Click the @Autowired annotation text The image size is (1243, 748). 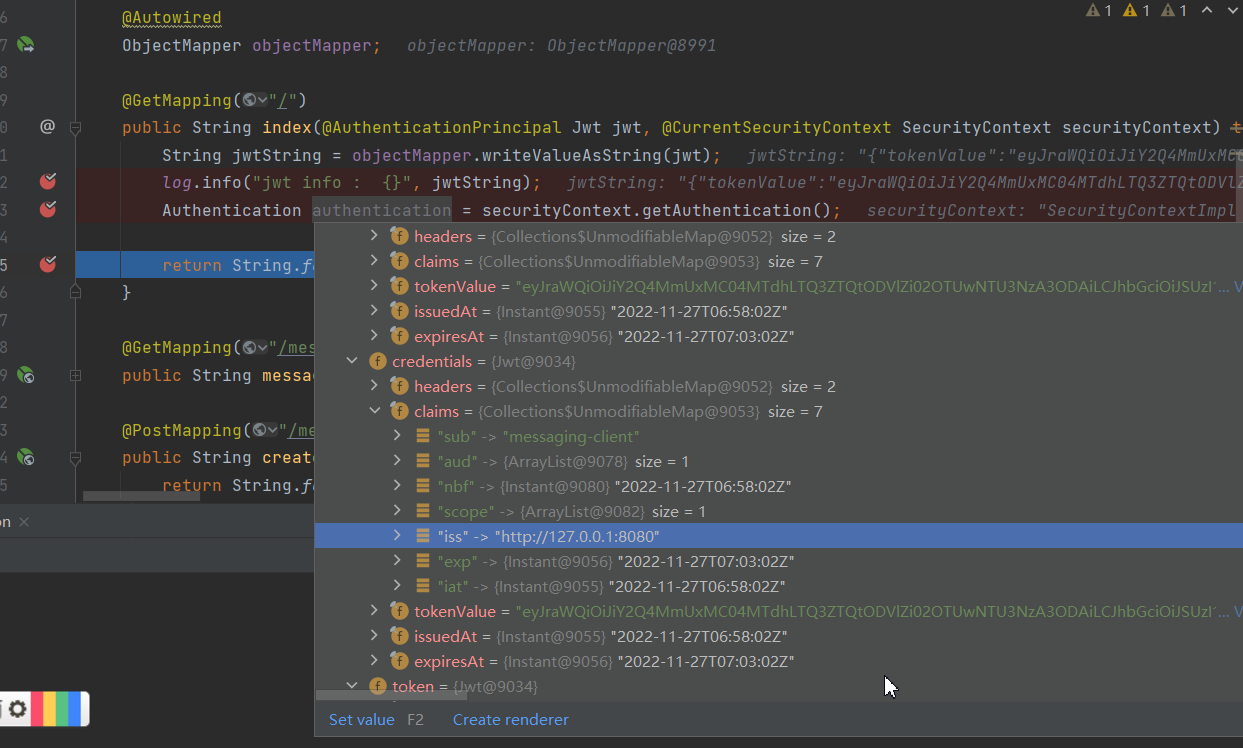(172, 18)
